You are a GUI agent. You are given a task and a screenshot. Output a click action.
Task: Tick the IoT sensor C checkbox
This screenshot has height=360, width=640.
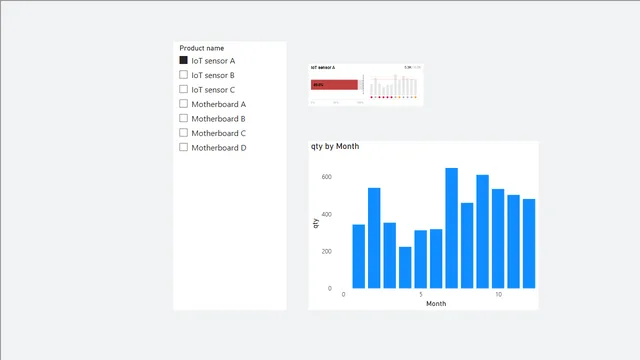184,89
